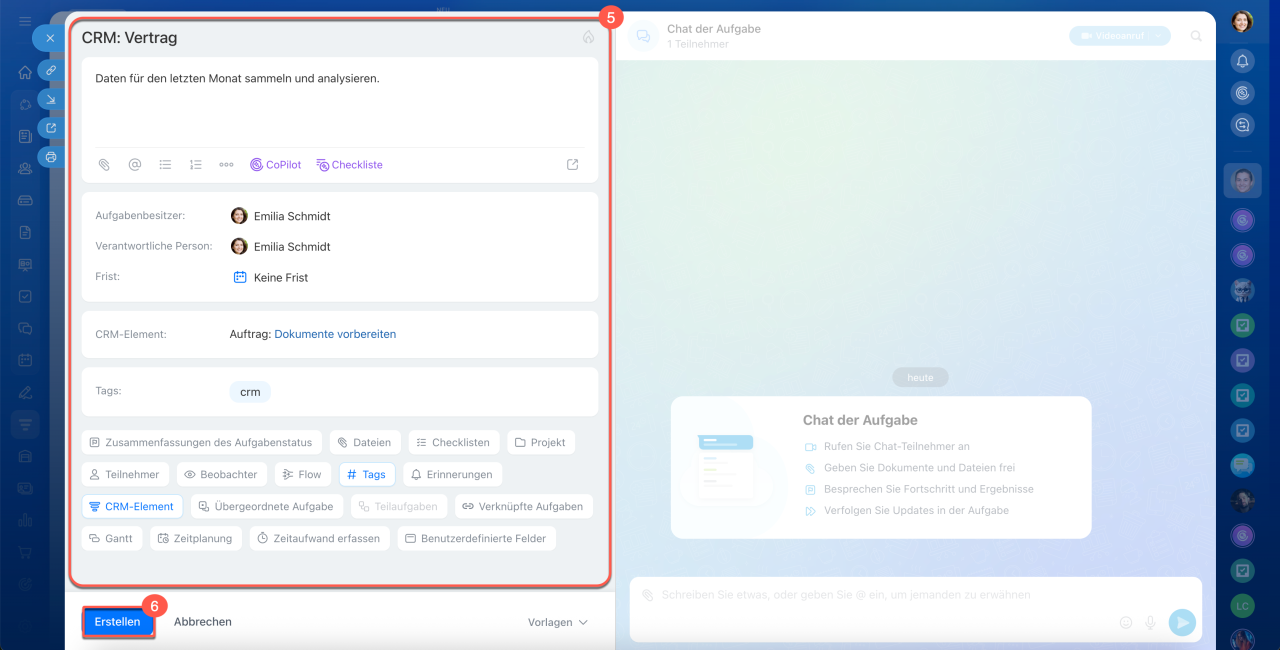Add the Projekt section
1280x650 pixels.
point(541,442)
